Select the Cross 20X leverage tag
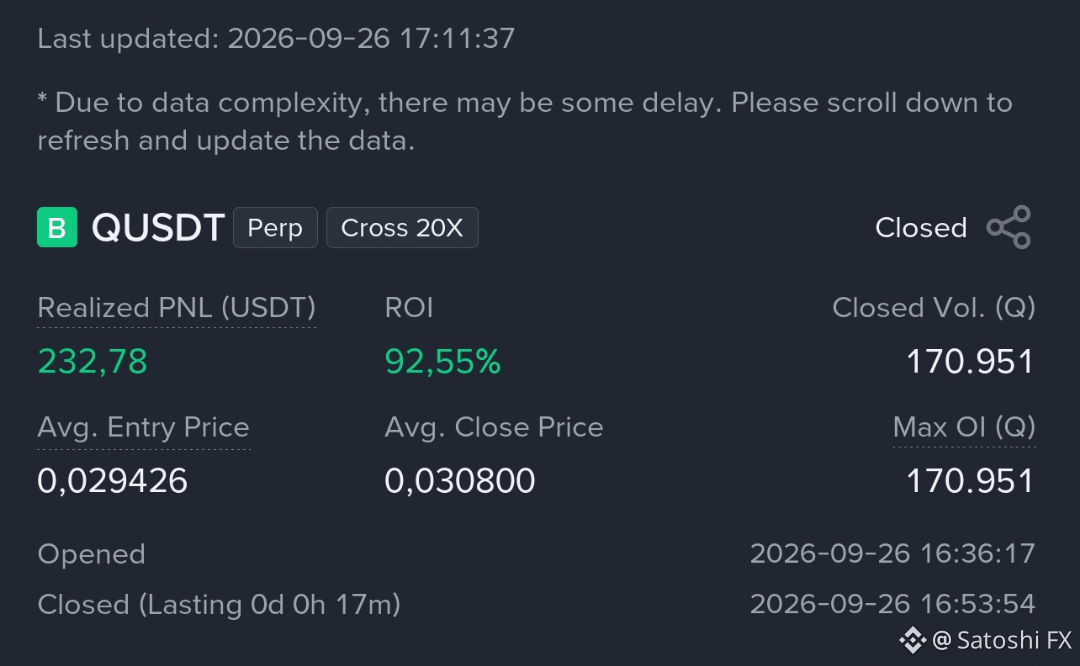Viewport: 1080px width, 666px height. pyautogui.click(x=402, y=227)
